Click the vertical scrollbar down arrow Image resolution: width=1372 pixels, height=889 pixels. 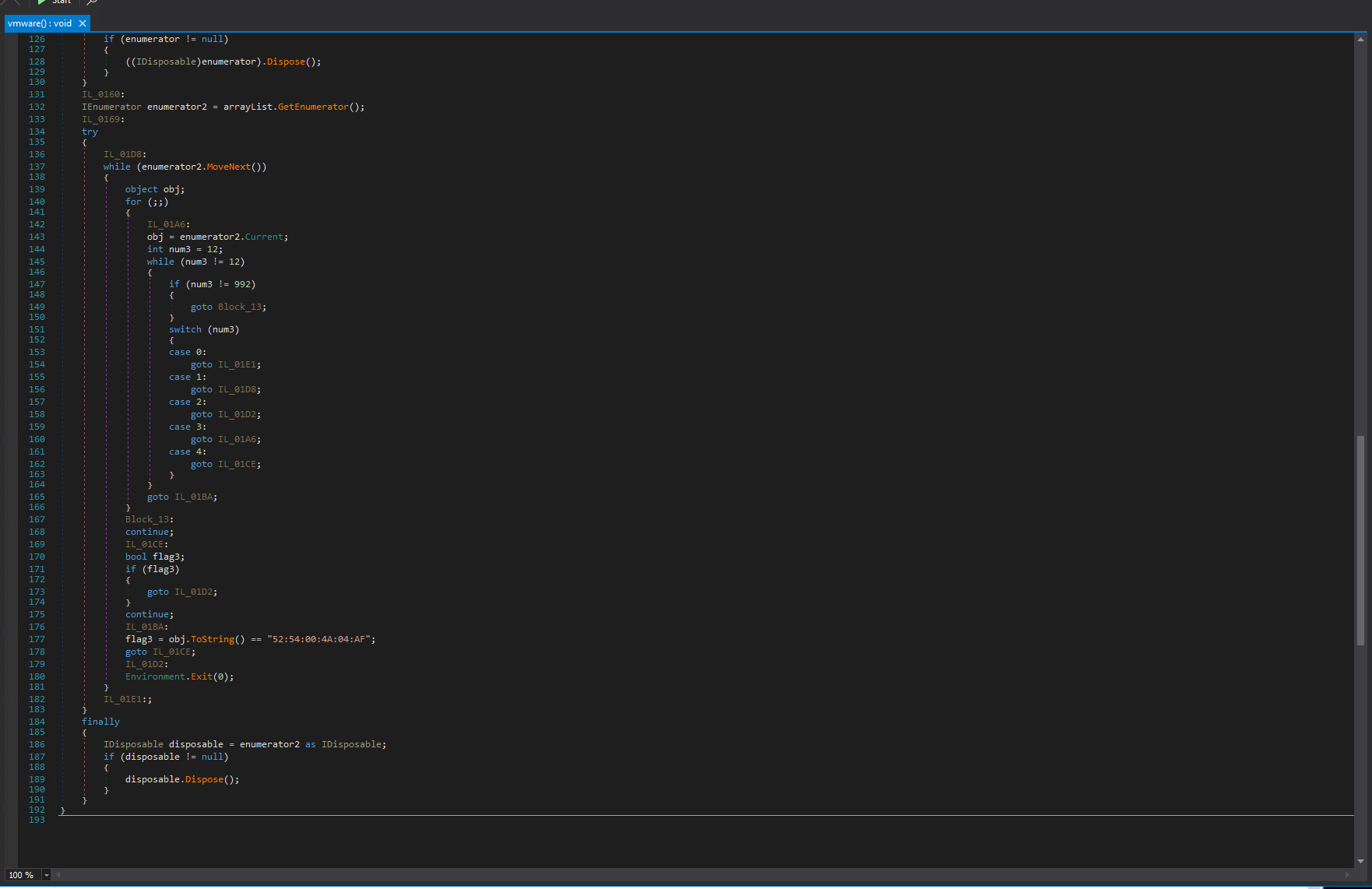1360,861
